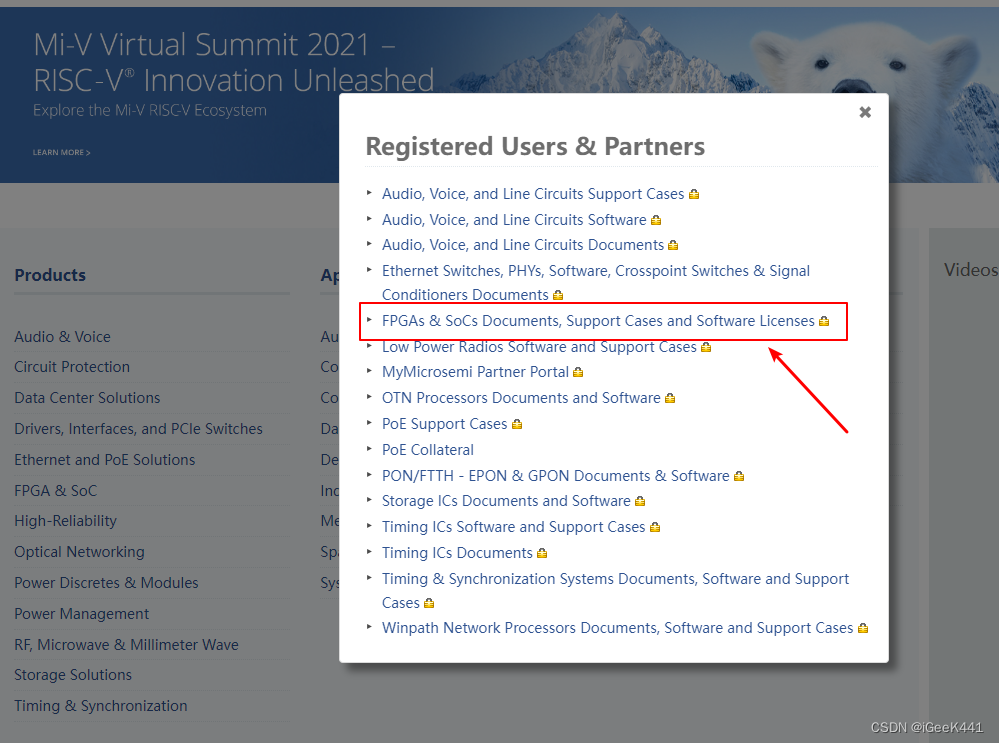Open Winpath Network Processors Documents link
The width and height of the screenshot is (999, 743).
click(617, 628)
